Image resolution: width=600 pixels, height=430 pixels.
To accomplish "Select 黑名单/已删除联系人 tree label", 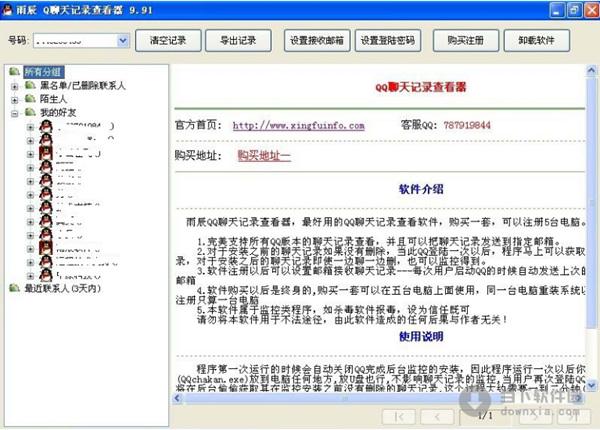I will (83, 85).
